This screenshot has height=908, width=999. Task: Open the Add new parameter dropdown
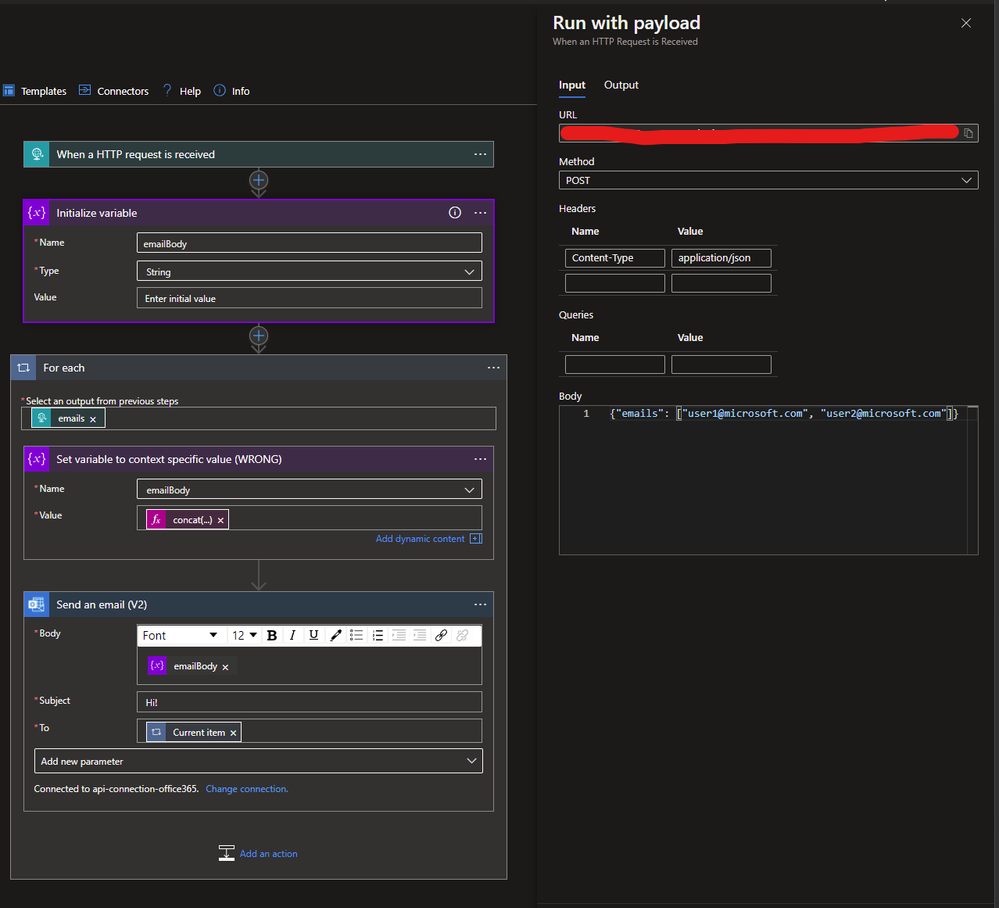click(258, 761)
